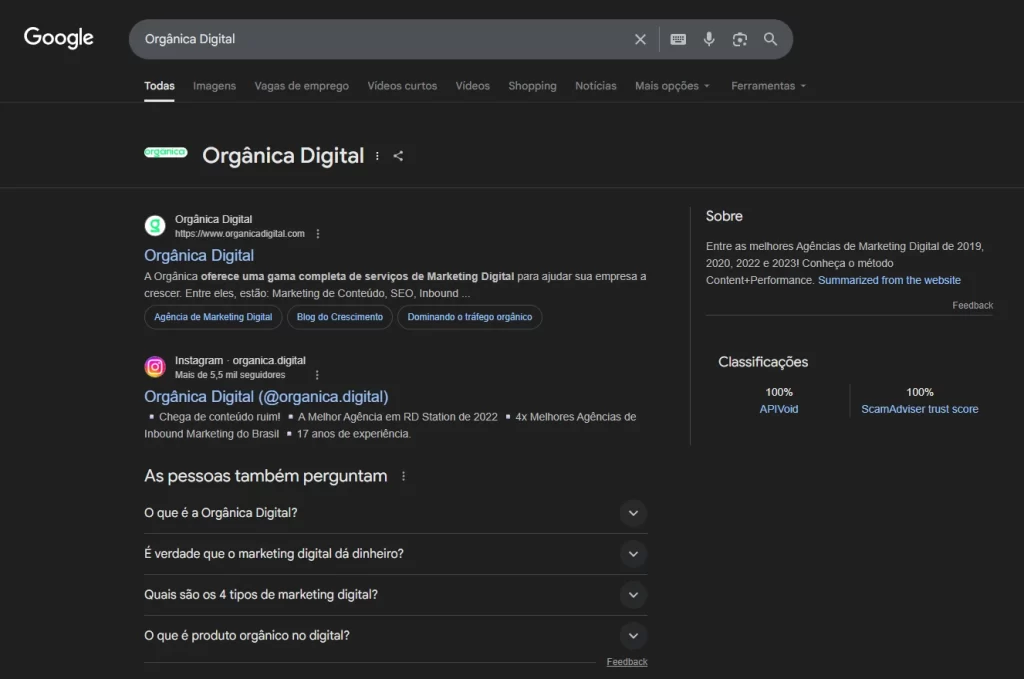Open the 'Summarized from the website' link
The width and height of the screenshot is (1024, 679).
click(x=889, y=280)
